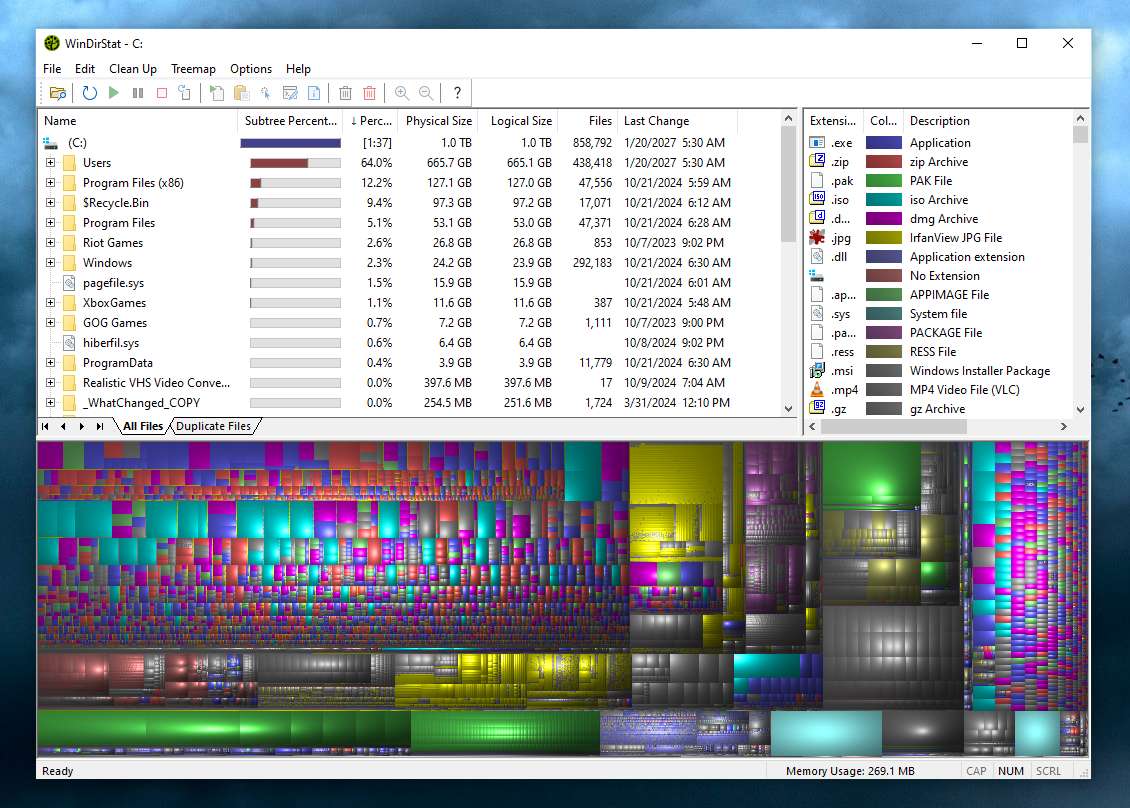1130x808 pixels.
Task: Open the Help menu
Action: [x=298, y=68]
